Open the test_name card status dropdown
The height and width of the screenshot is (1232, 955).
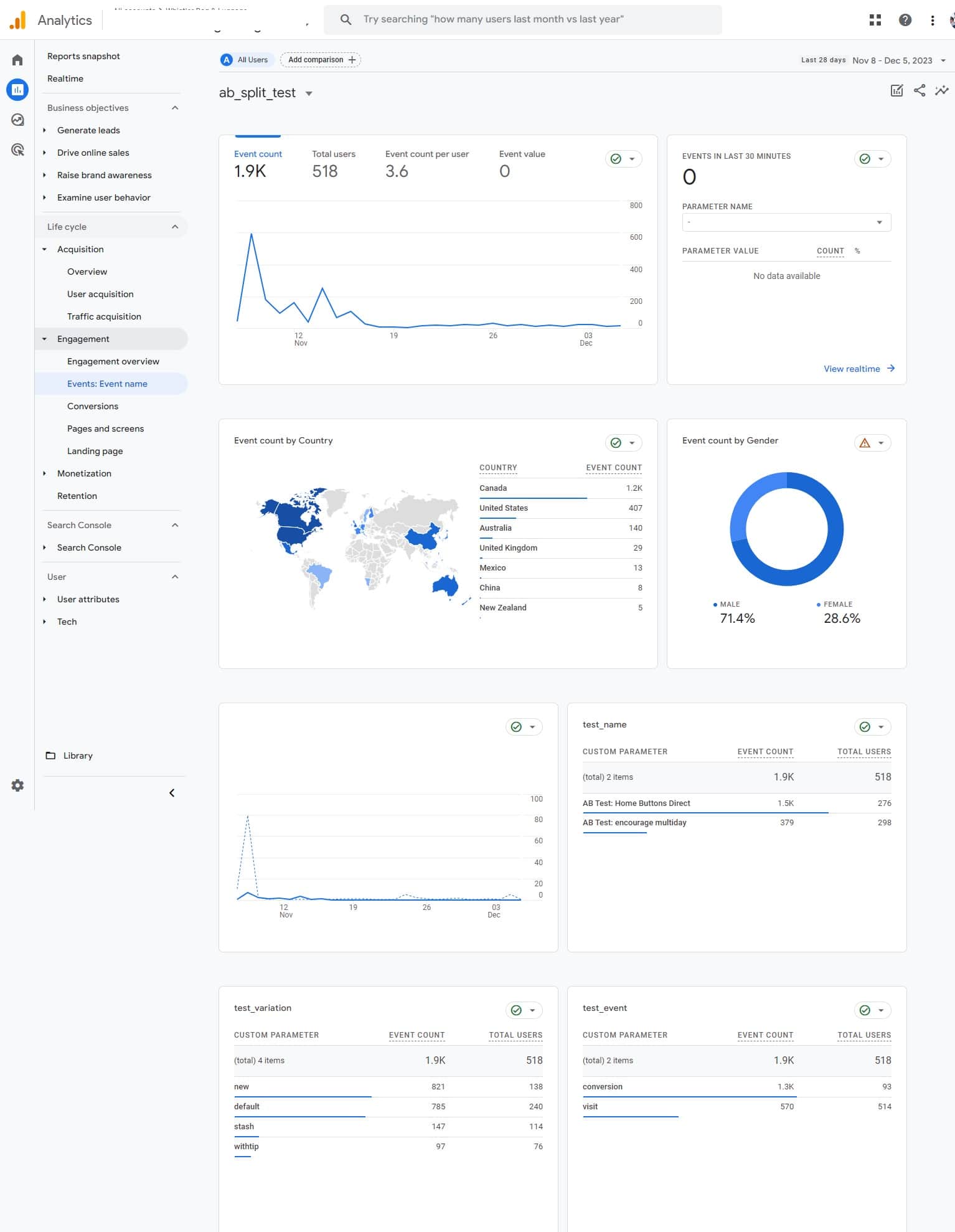tap(872, 727)
